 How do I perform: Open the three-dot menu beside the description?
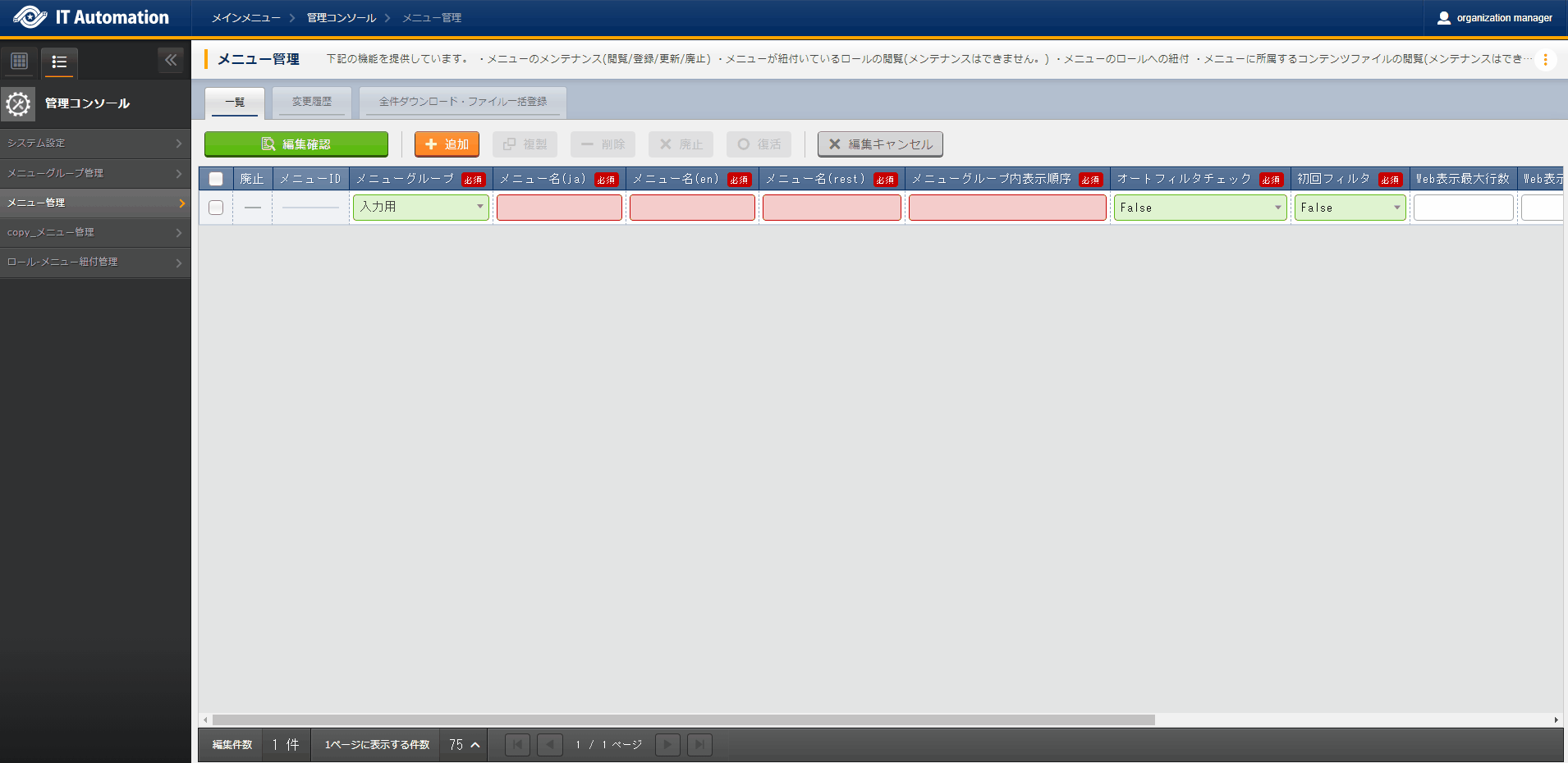(1546, 59)
